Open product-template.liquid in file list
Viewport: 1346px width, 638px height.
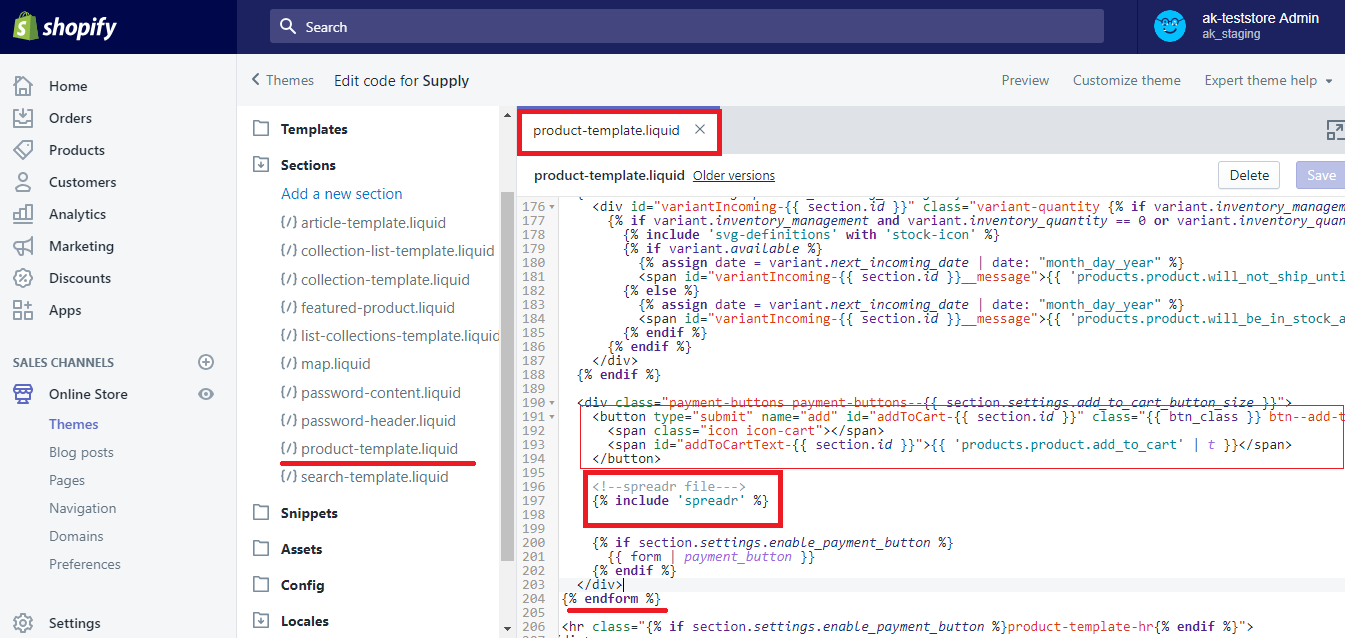click(x=370, y=449)
